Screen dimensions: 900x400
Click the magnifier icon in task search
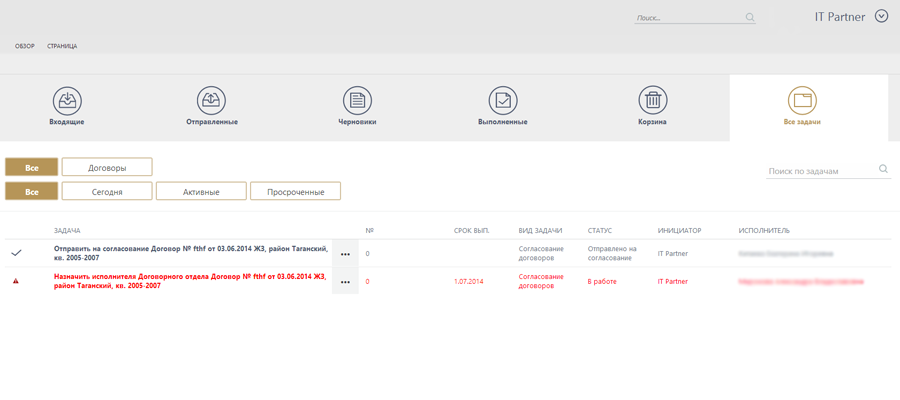point(883,169)
